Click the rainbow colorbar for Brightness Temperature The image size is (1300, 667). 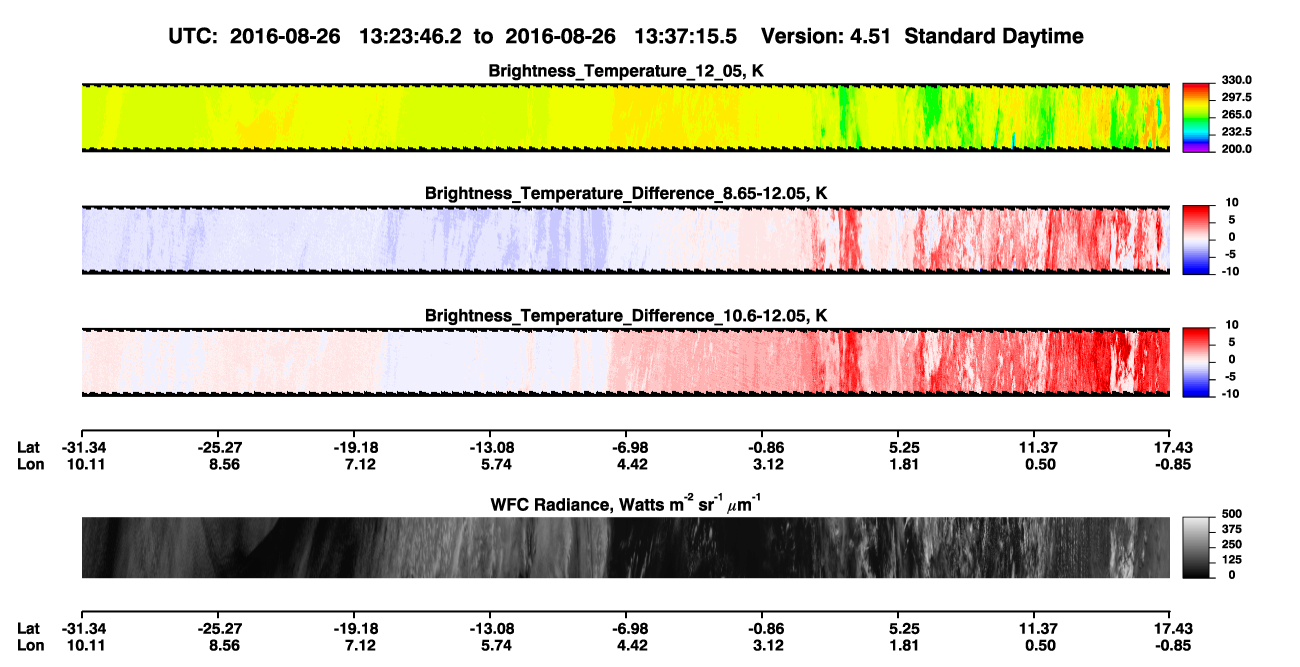[1196, 117]
